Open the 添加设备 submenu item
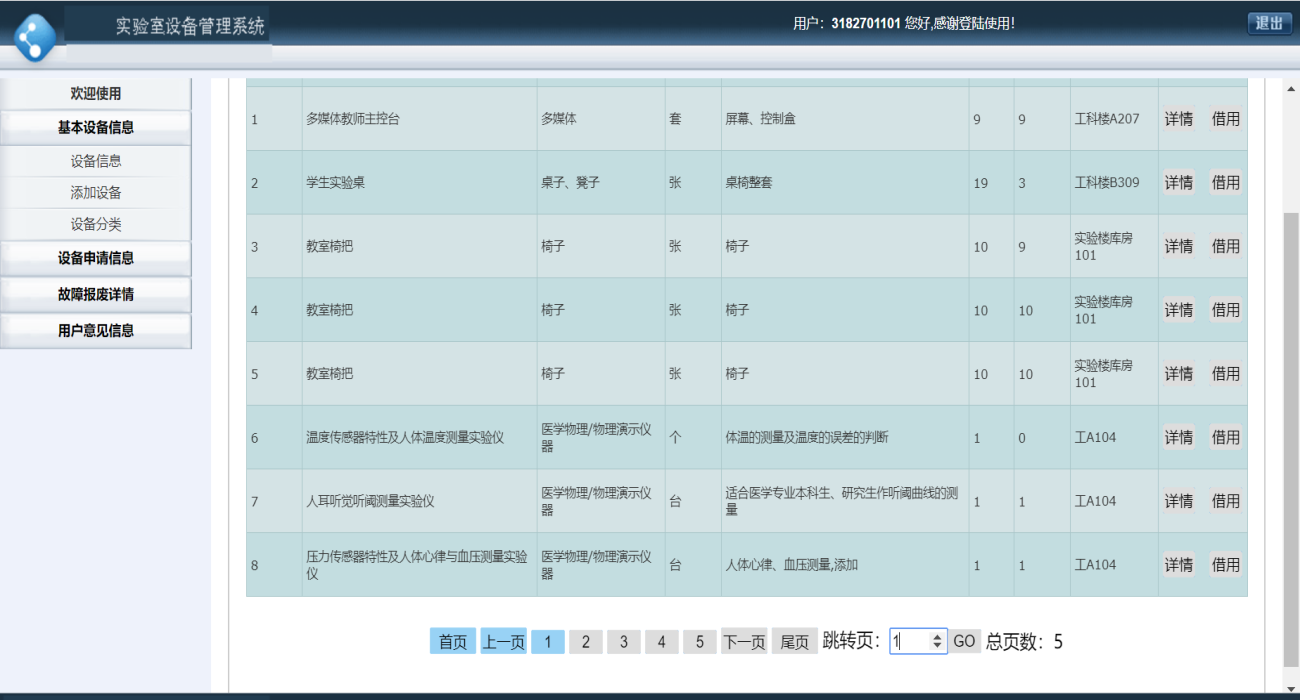The width and height of the screenshot is (1300, 700). [x=95, y=193]
